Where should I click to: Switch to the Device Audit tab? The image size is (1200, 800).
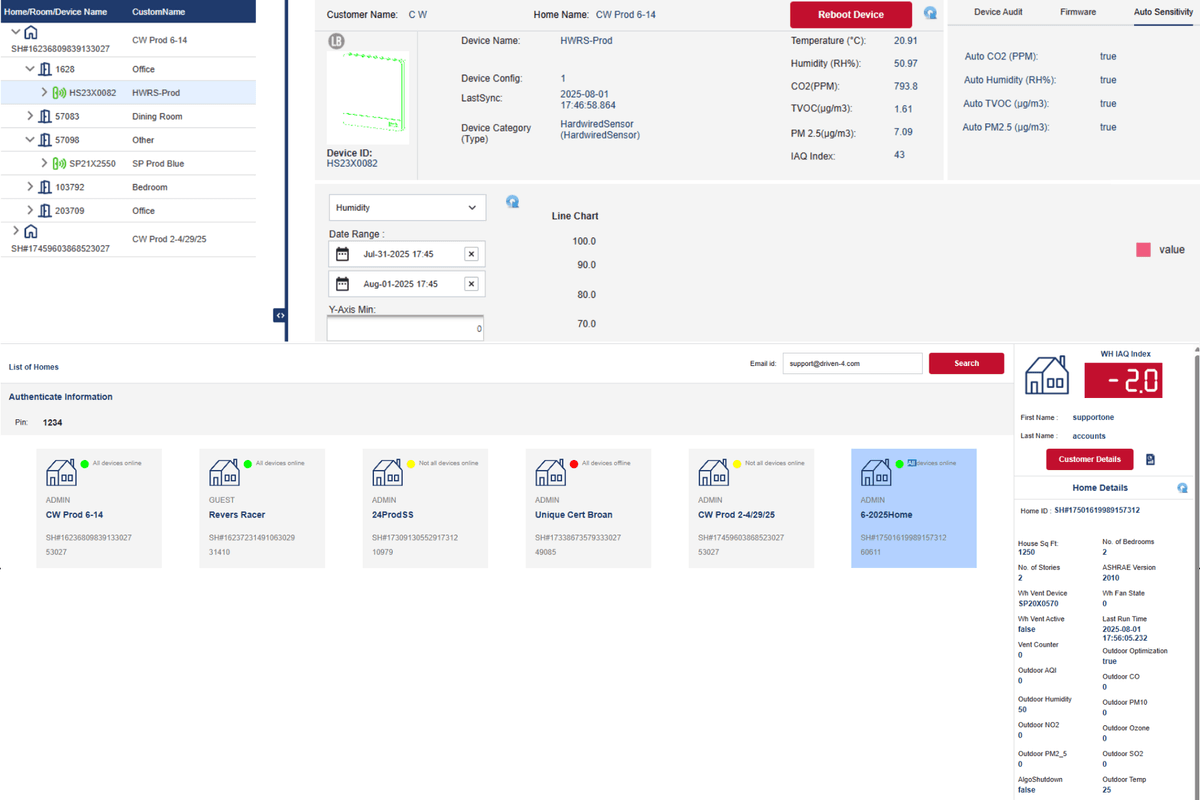tap(997, 12)
